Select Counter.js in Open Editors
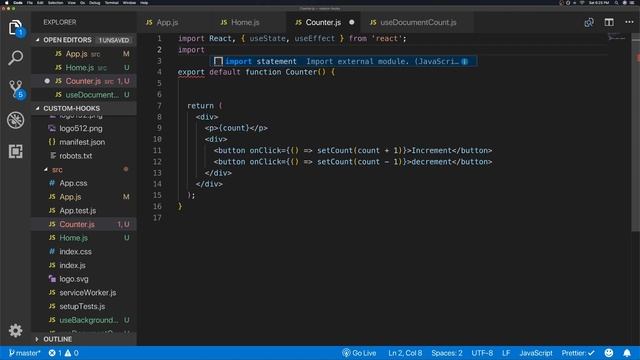 coord(84,81)
